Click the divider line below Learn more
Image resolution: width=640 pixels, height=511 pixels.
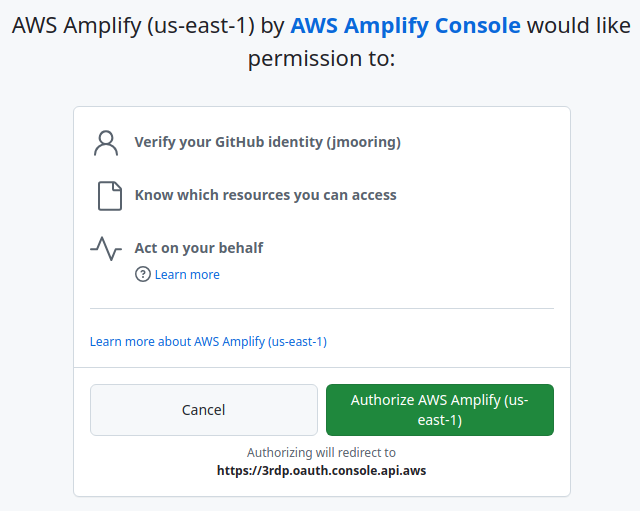point(321,309)
